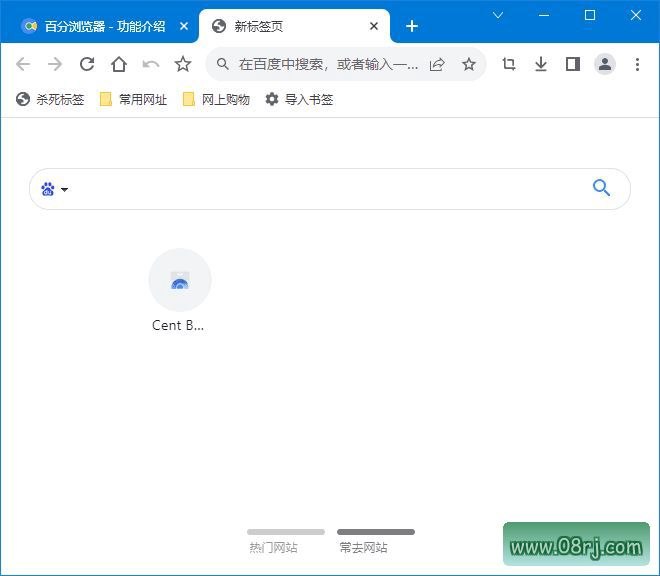
Task: Click 导入书签 in bookmarks bar
Action: click(299, 99)
